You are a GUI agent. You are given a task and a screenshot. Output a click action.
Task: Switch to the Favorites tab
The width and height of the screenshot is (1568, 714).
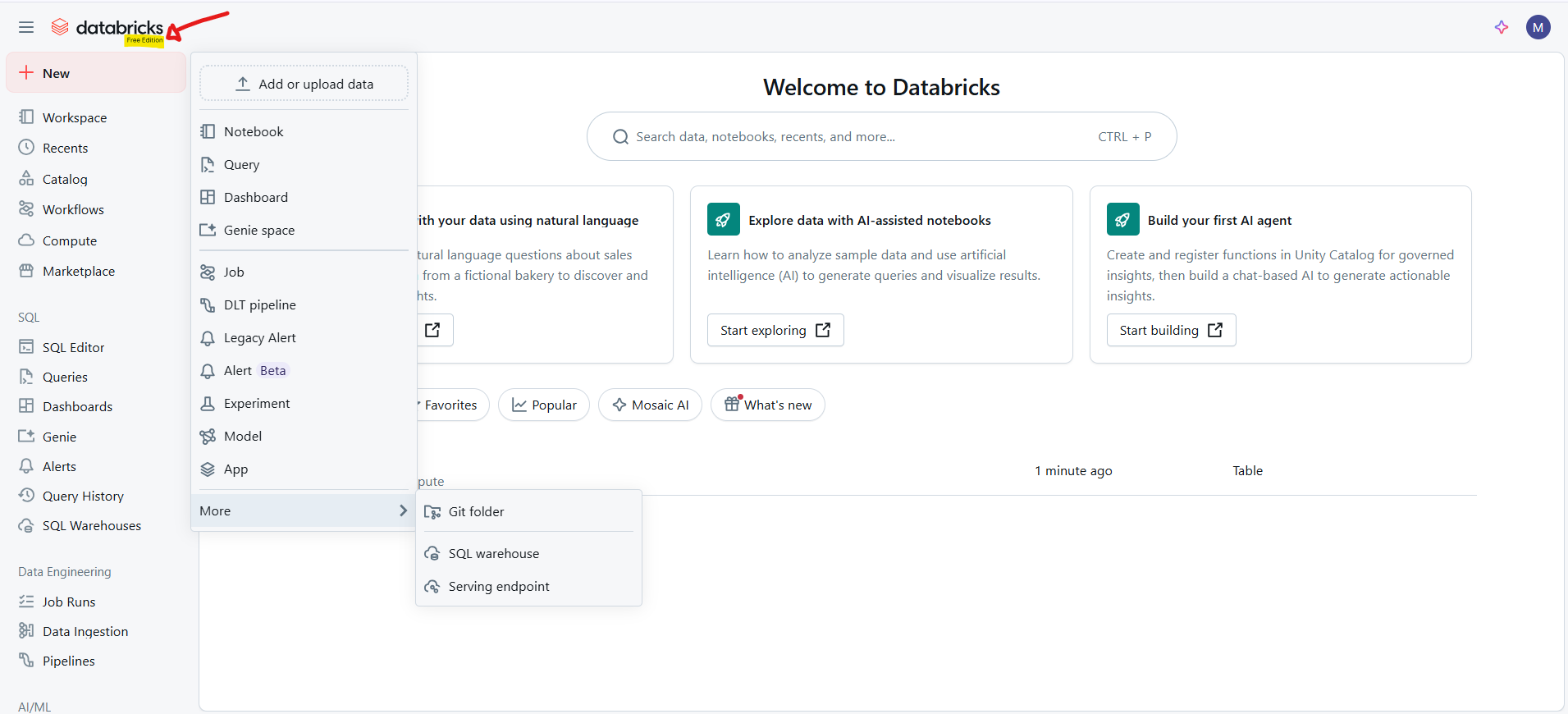pos(453,405)
